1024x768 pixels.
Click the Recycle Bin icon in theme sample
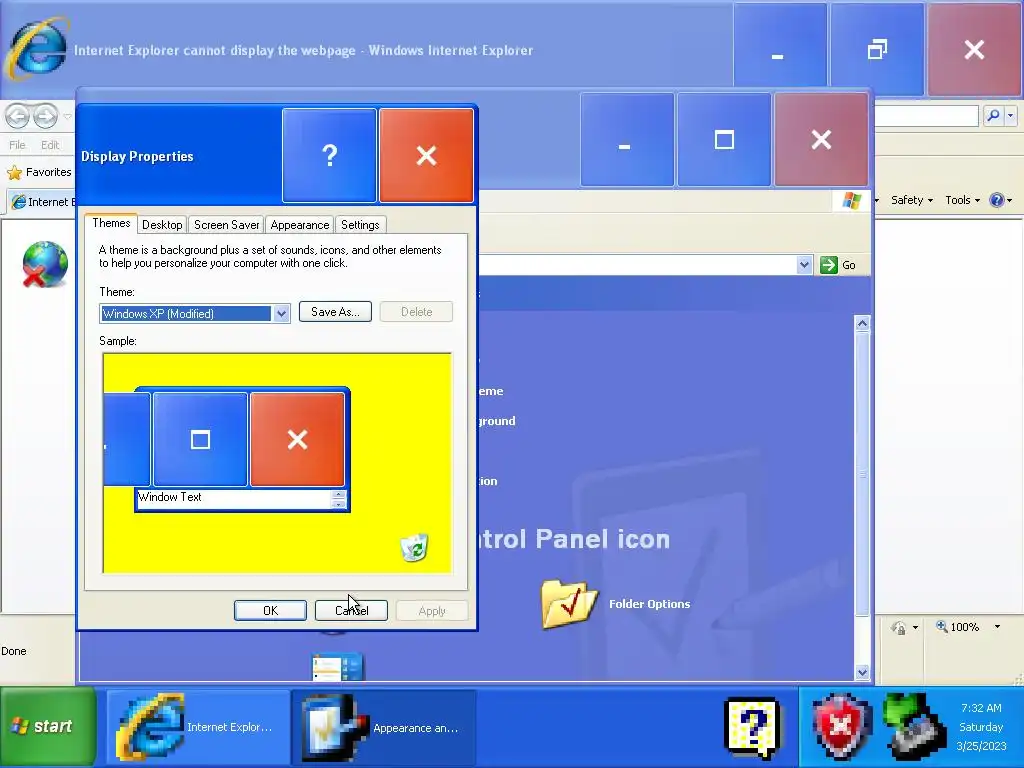coord(414,547)
